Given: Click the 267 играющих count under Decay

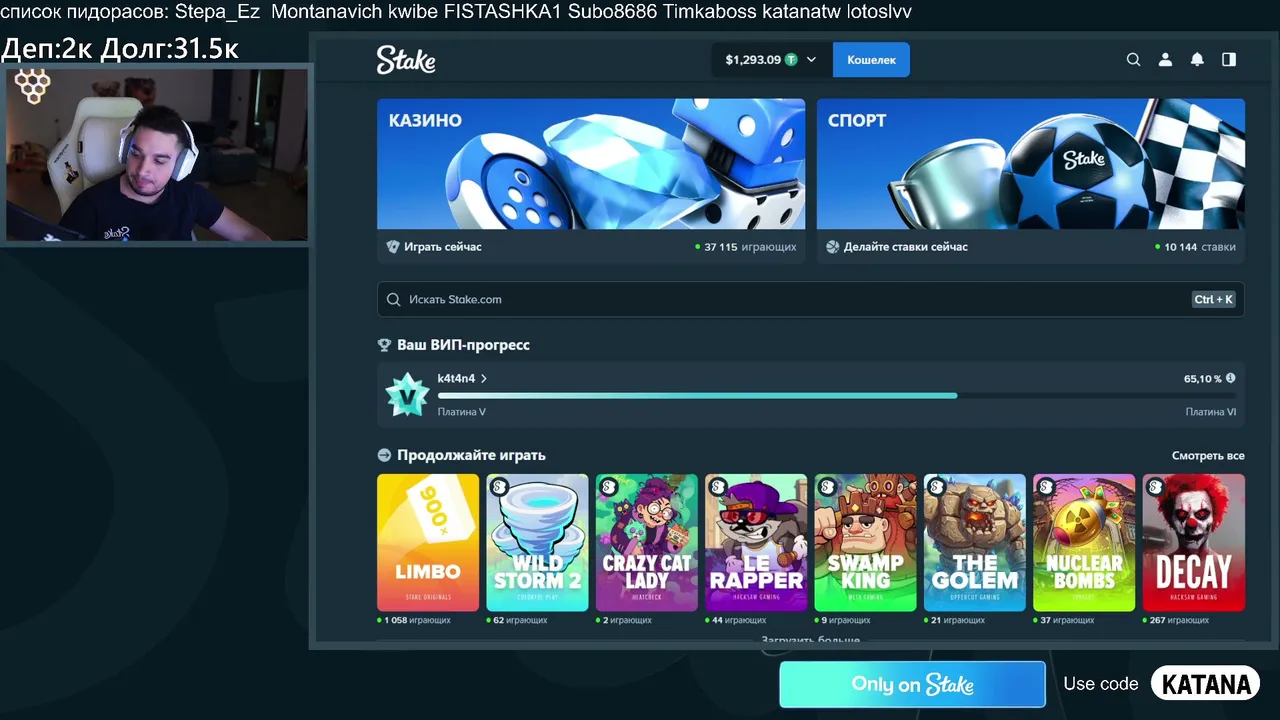Looking at the screenshot, I should tap(1180, 620).
